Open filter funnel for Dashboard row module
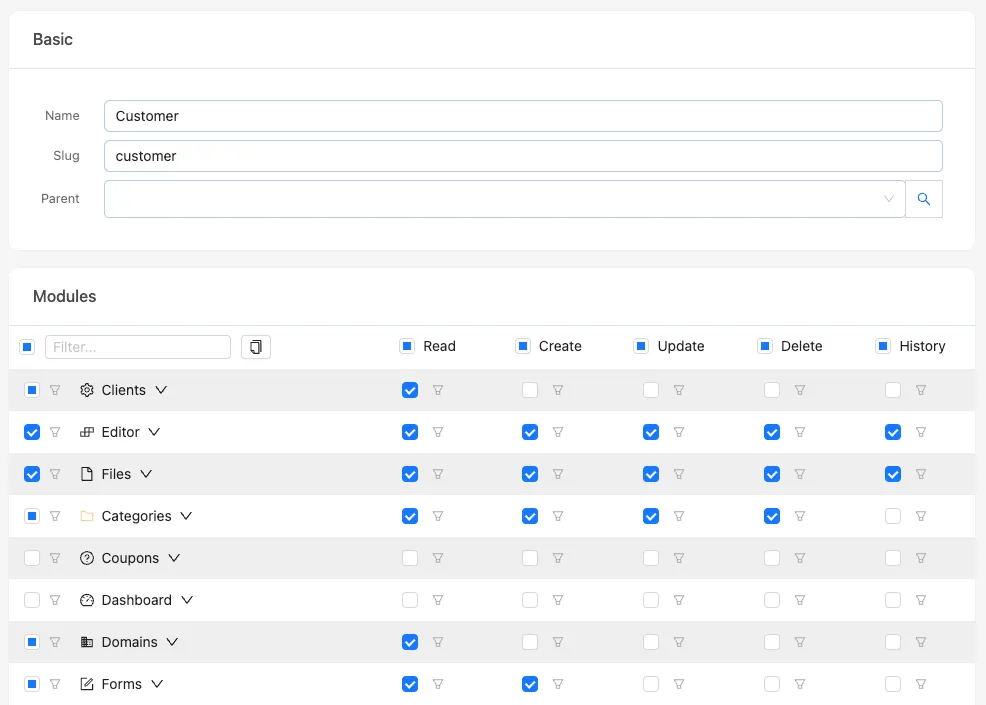The width and height of the screenshot is (986, 705). click(x=55, y=600)
